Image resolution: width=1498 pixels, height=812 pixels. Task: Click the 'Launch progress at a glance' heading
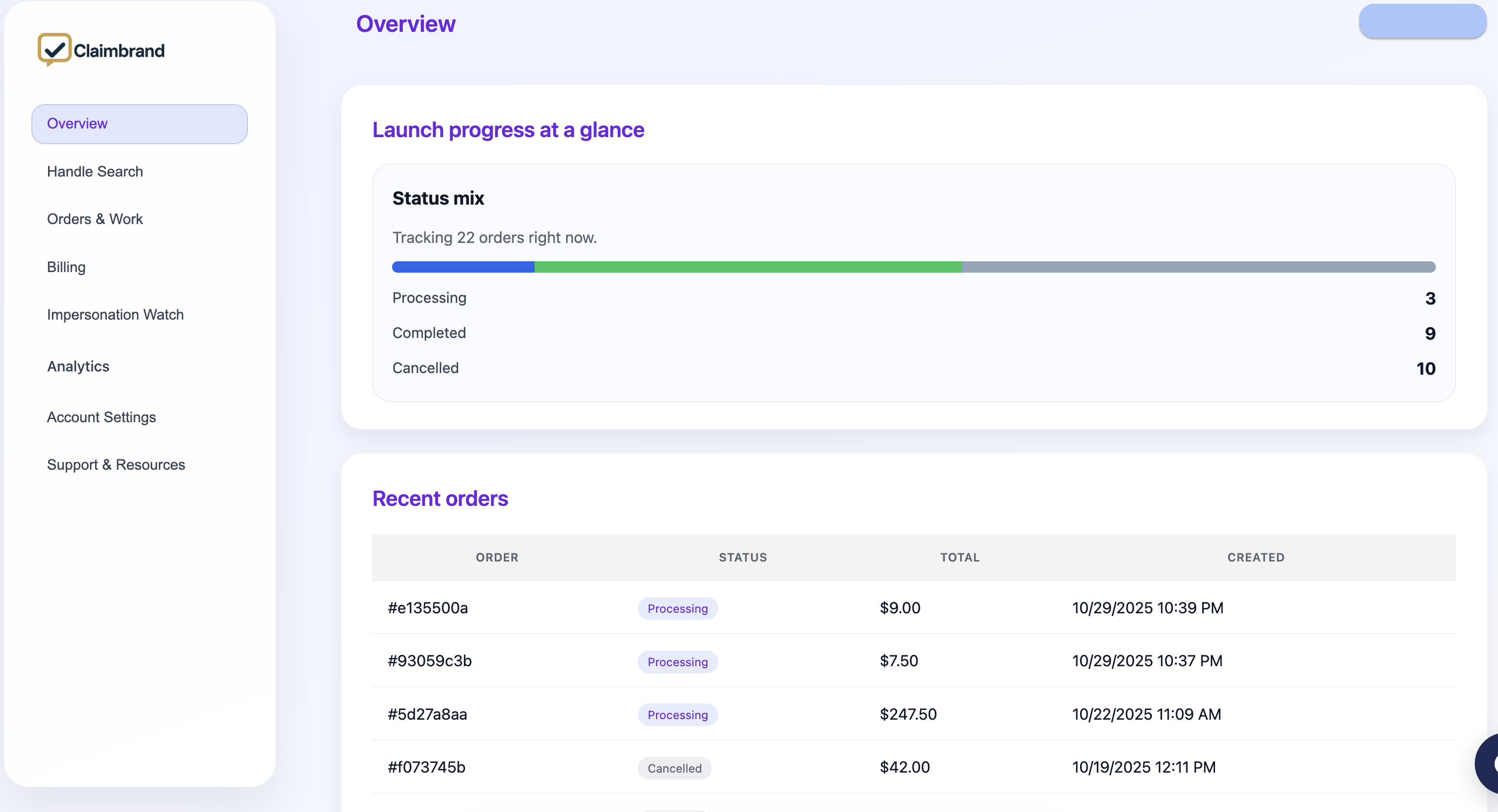[x=508, y=130]
